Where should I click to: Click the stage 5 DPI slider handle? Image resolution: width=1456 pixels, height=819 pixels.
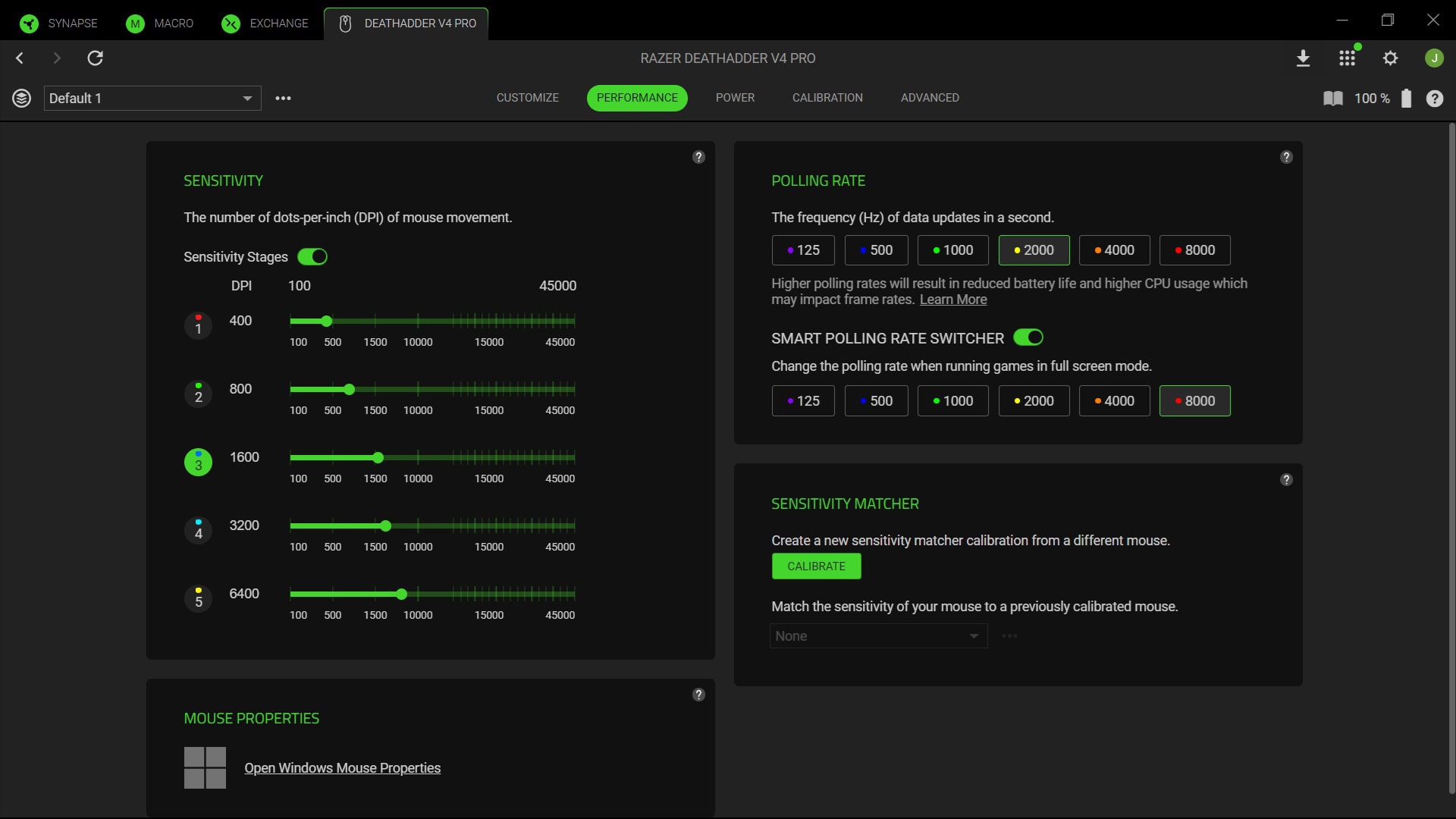pos(401,595)
